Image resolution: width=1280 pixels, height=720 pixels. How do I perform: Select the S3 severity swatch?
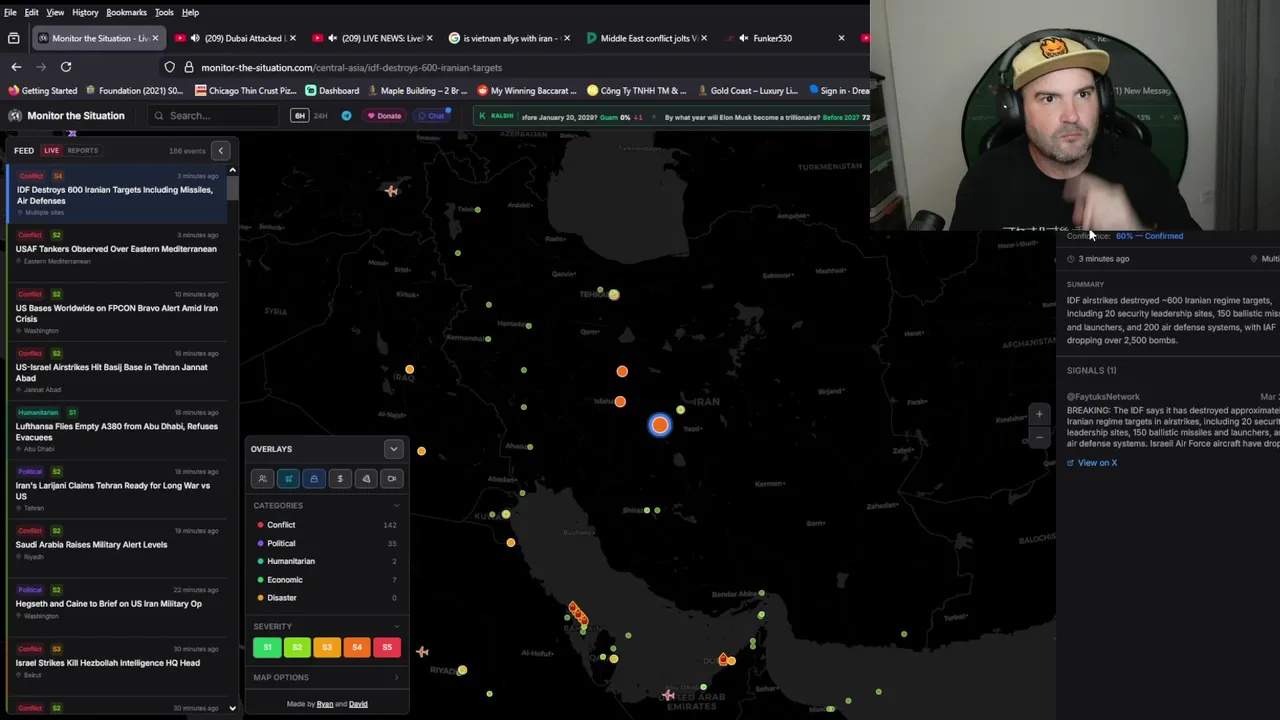tap(327, 648)
